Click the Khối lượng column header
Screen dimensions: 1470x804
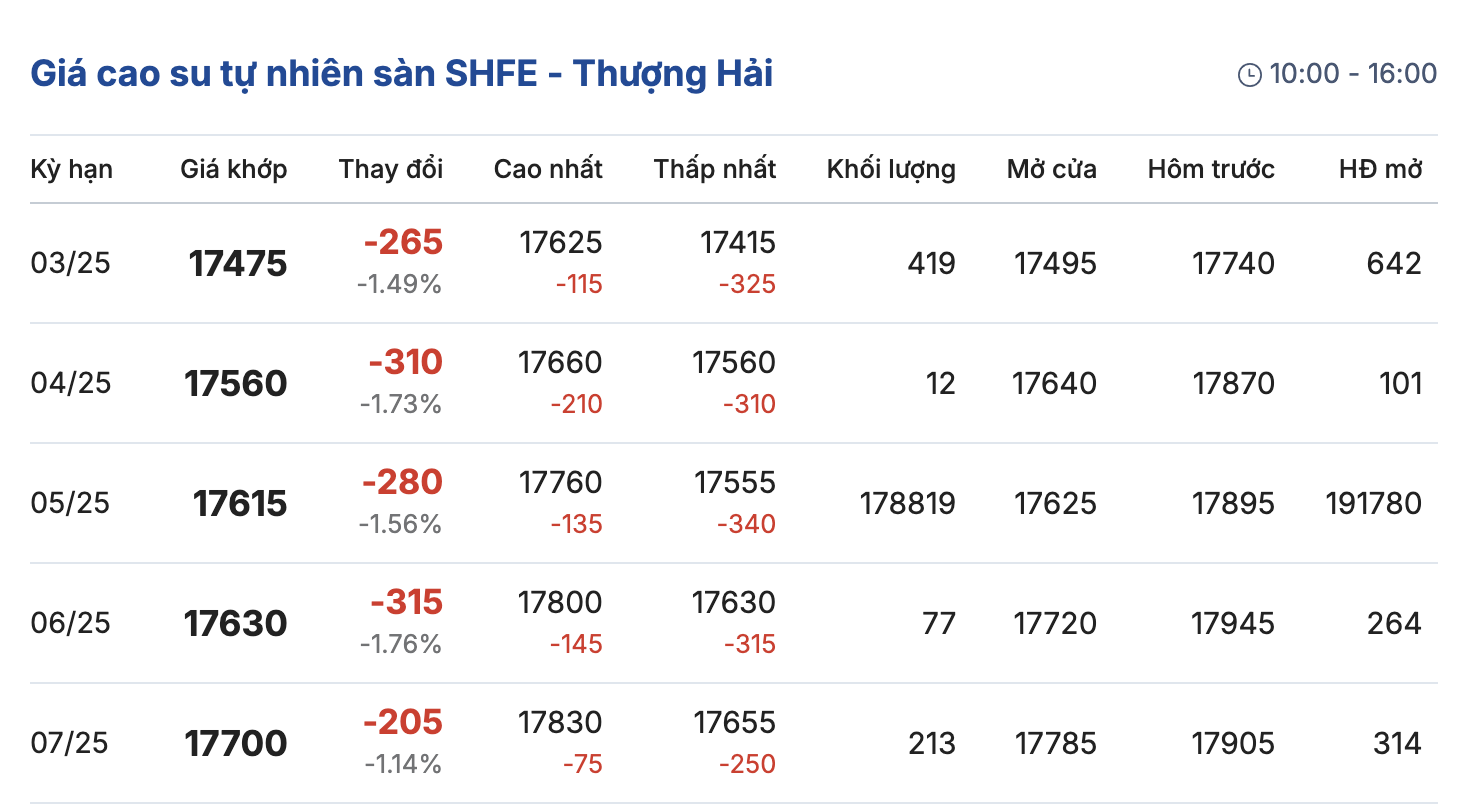point(891,169)
